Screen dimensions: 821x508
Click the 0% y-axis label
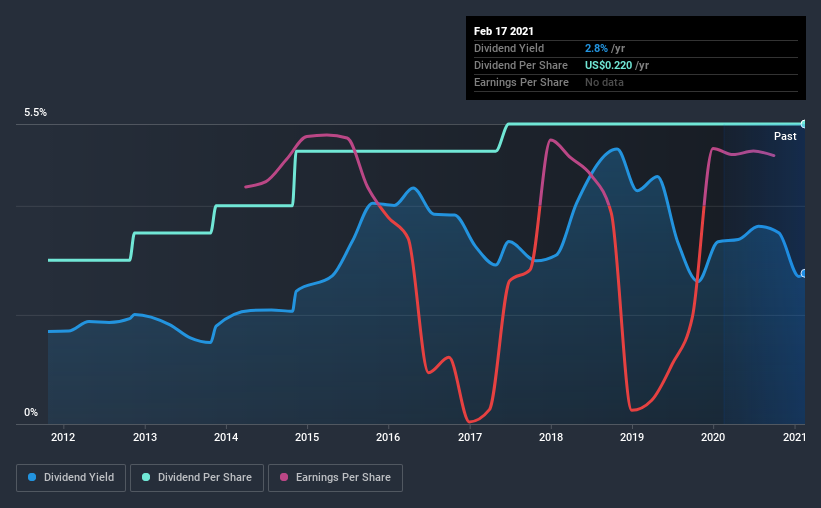31,413
